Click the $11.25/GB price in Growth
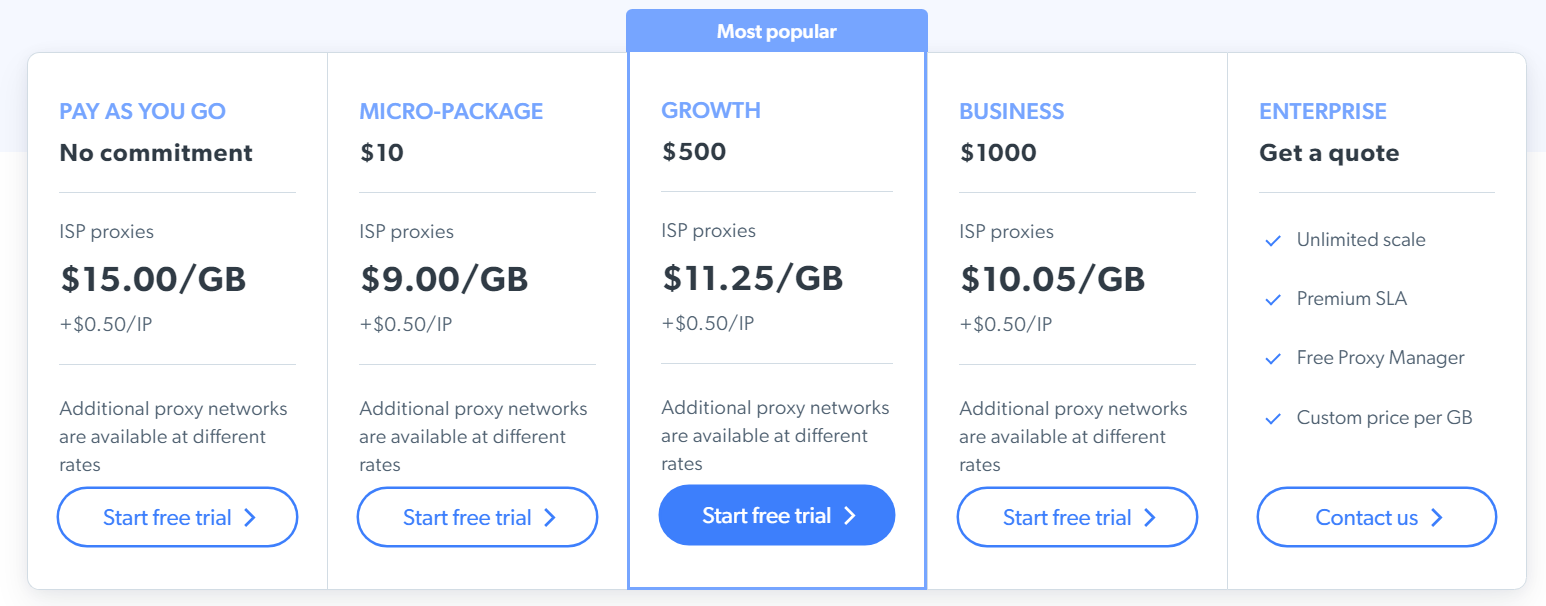 click(x=752, y=278)
